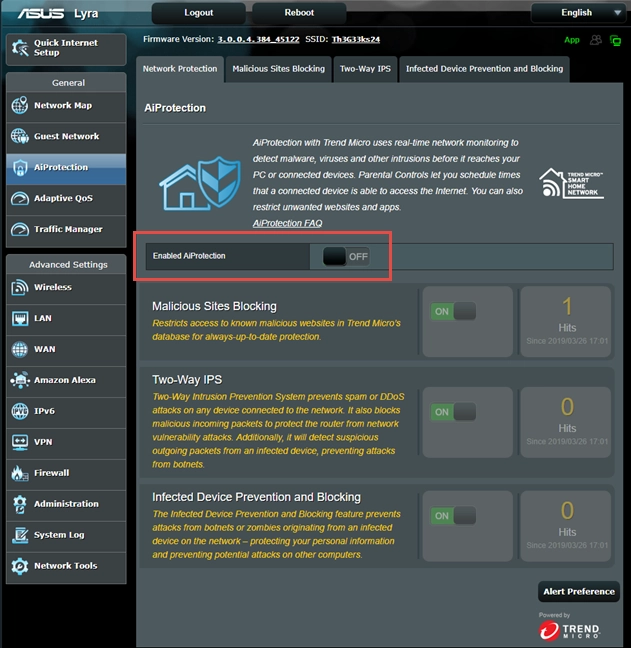
Task: Click the WAN globe icon
Action: 20,349
